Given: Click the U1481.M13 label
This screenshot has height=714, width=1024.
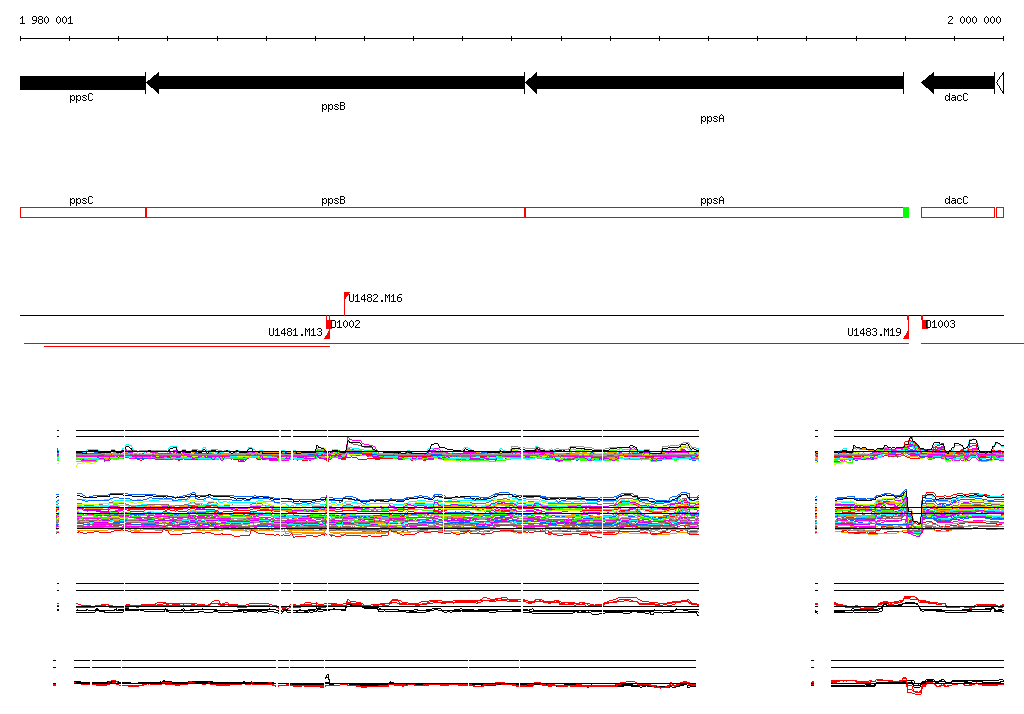Looking at the screenshot, I should 295,333.
